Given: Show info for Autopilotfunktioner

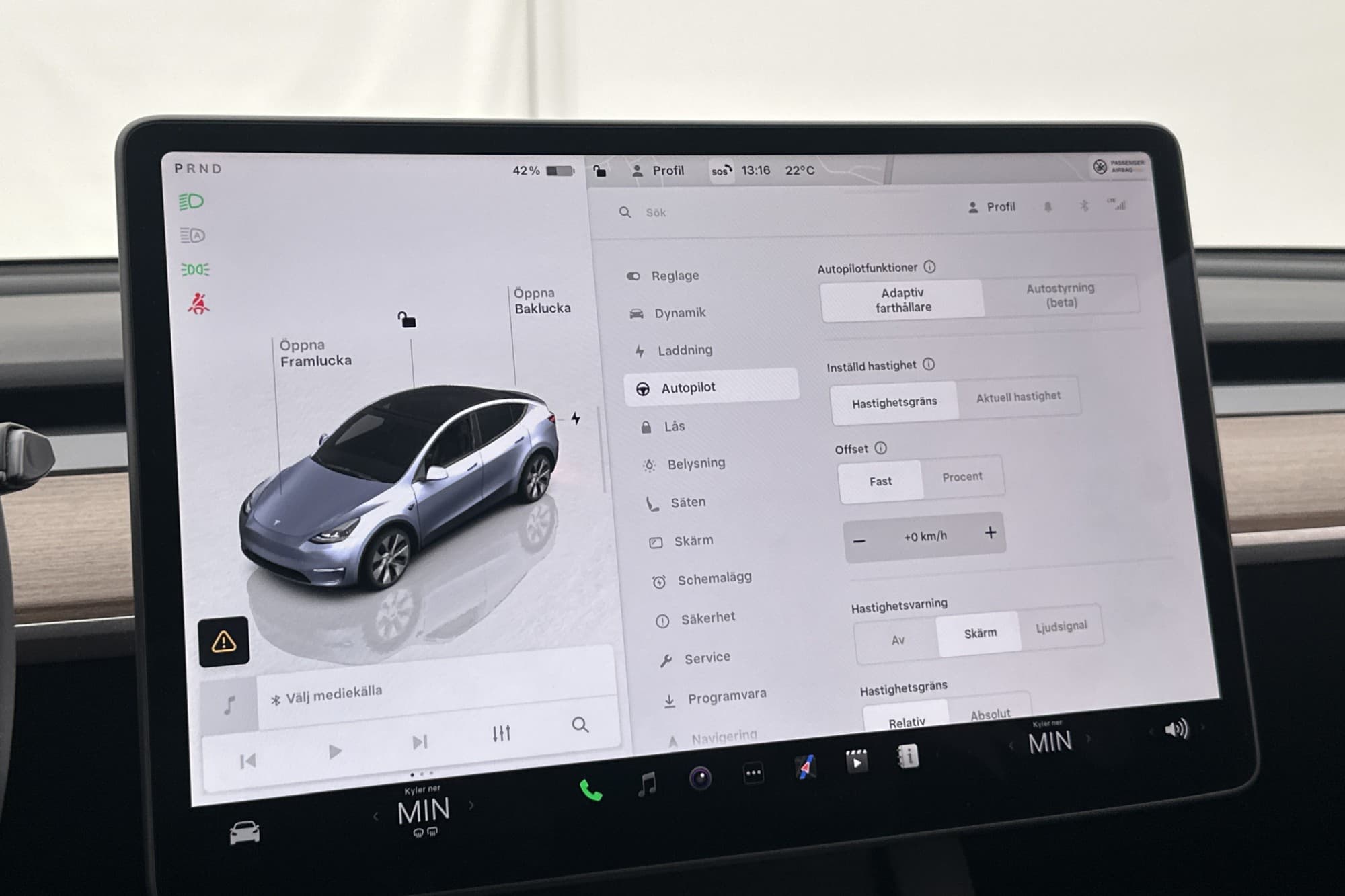Looking at the screenshot, I should coord(929,267).
